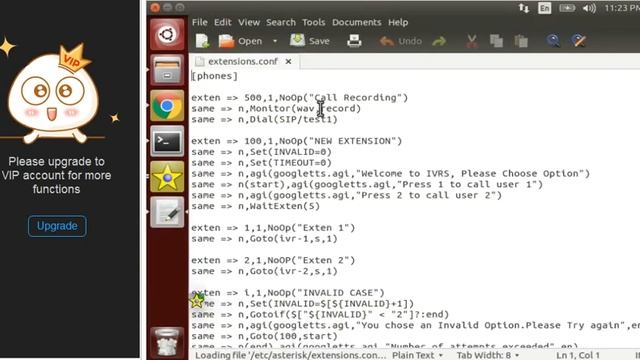Redo using the green arrow icon
The image size is (640, 360).
pyautogui.click(x=439, y=41)
